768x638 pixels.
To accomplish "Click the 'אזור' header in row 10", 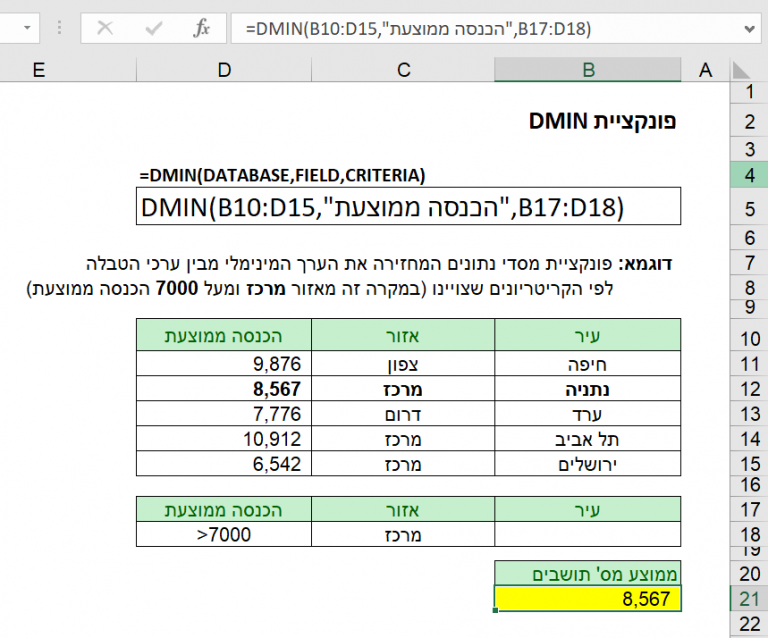I will click(403, 335).
